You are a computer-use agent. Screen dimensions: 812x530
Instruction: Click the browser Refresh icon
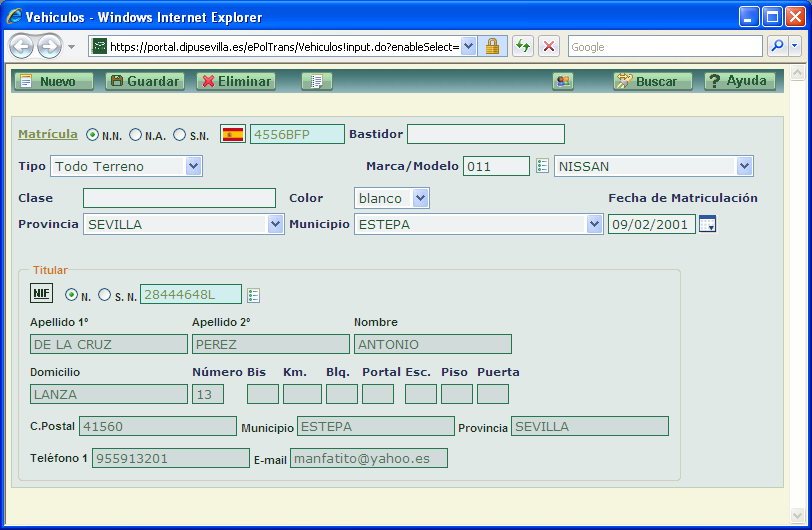pos(522,46)
